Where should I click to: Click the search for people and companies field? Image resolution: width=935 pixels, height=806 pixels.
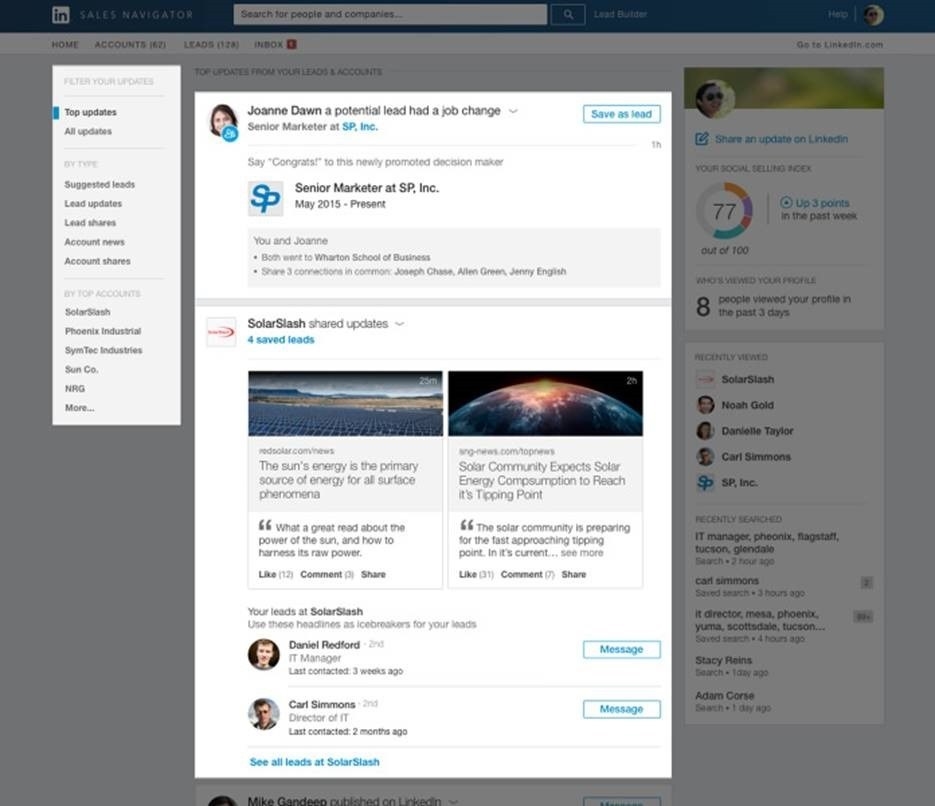coord(390,14)
